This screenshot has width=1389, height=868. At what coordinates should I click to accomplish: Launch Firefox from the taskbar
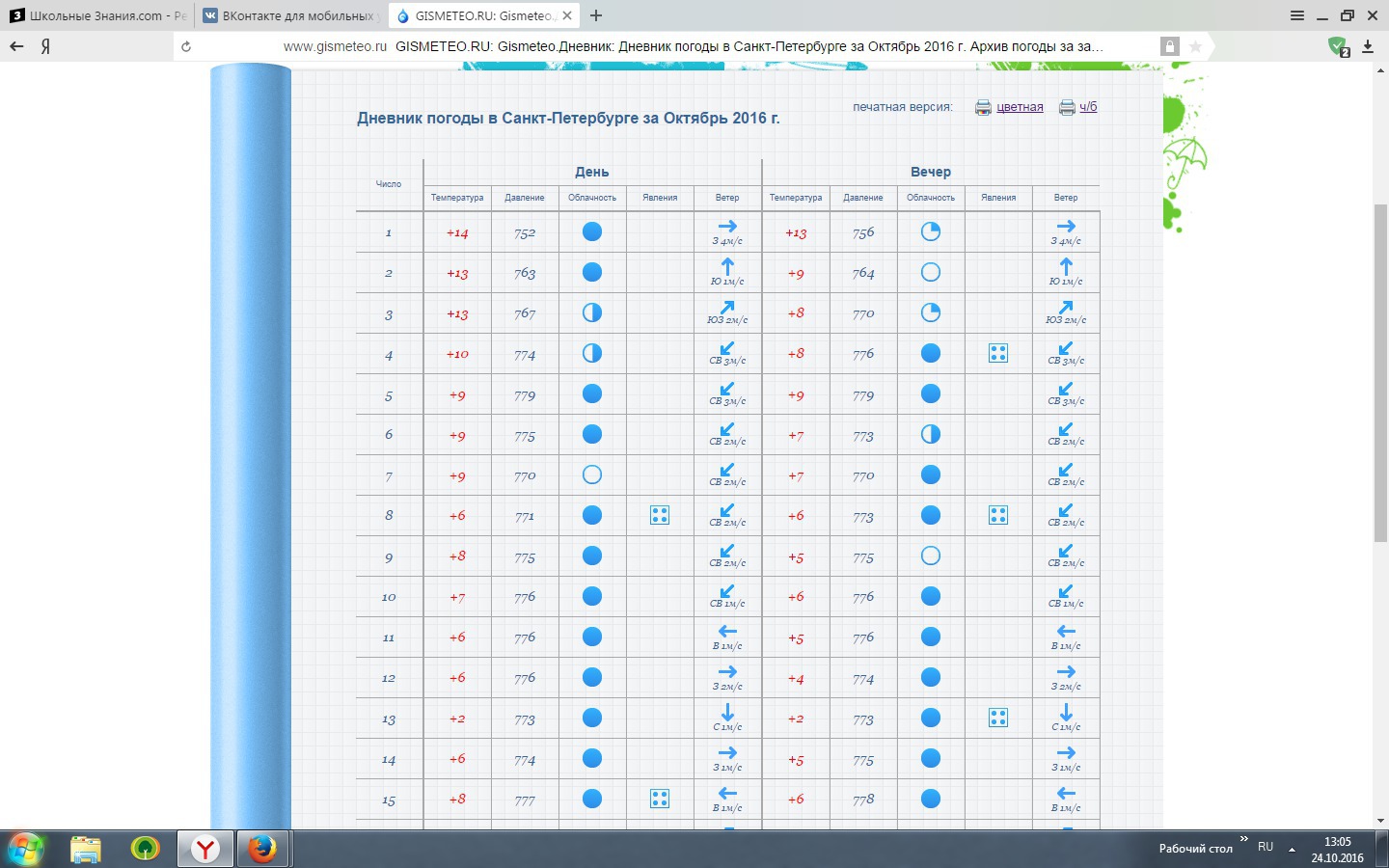coord(261,849)
